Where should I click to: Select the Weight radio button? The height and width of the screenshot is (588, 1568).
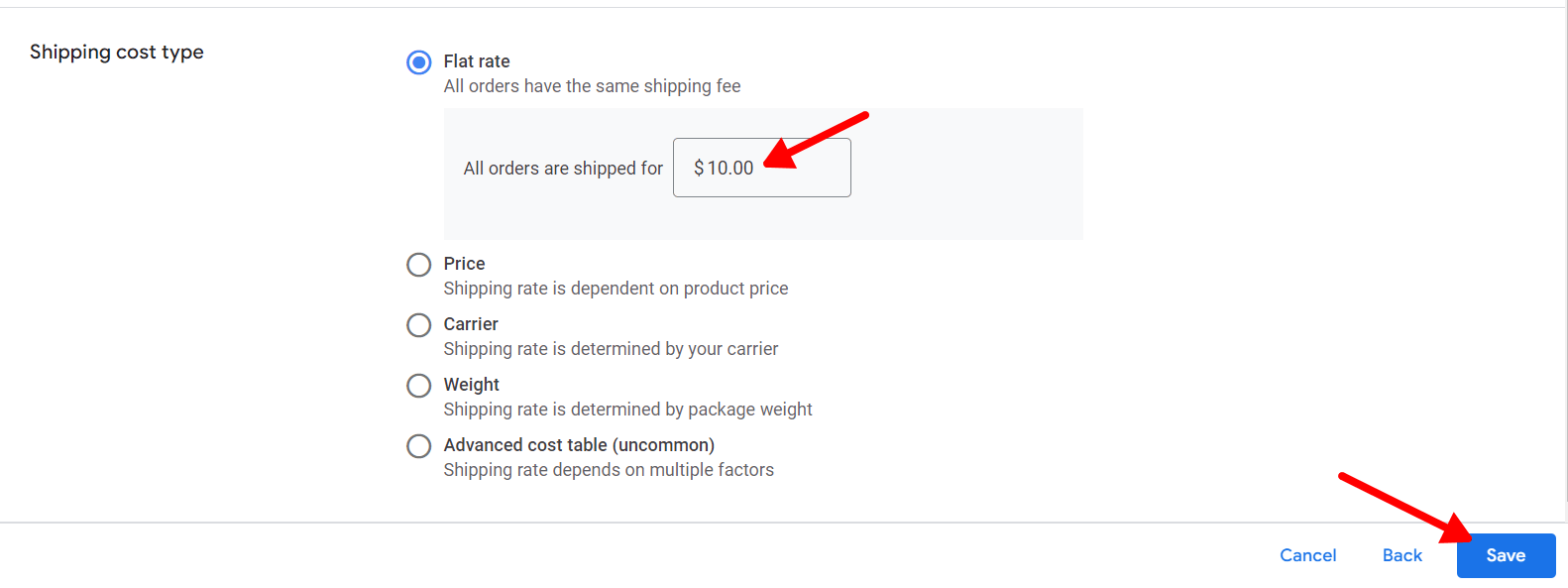(418, 386)
